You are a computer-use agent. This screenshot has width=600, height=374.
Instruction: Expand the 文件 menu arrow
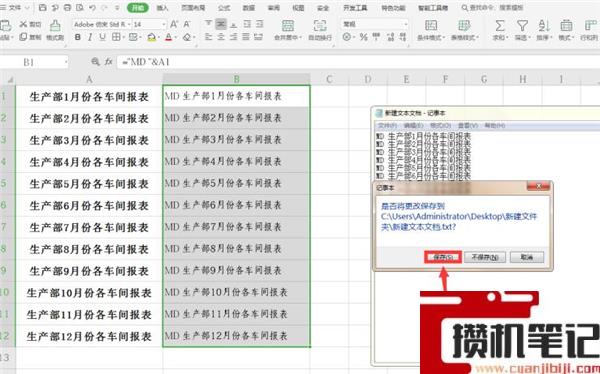click(x=27, y=8)
